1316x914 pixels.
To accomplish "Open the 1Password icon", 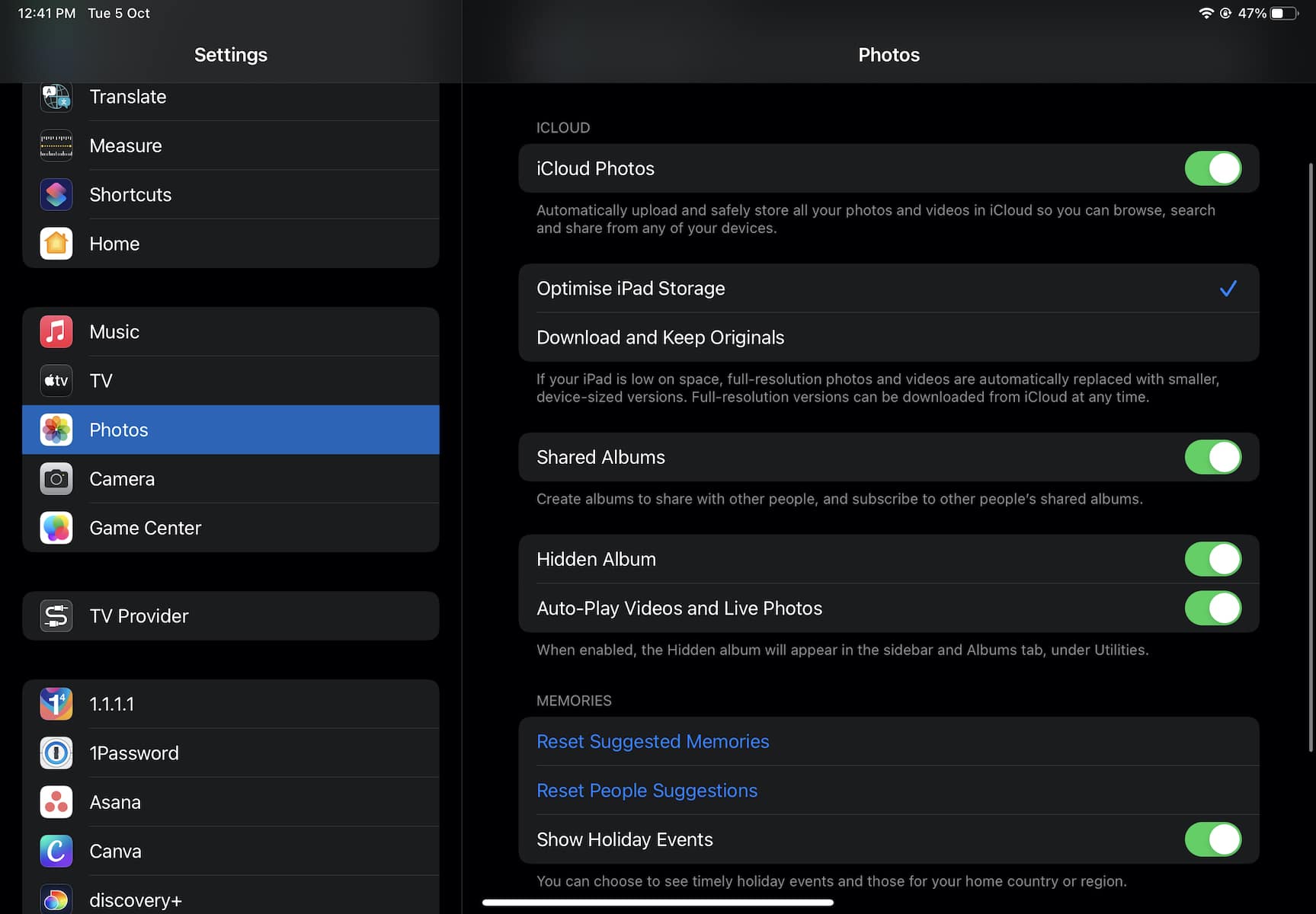I will [x=56, y=753].
